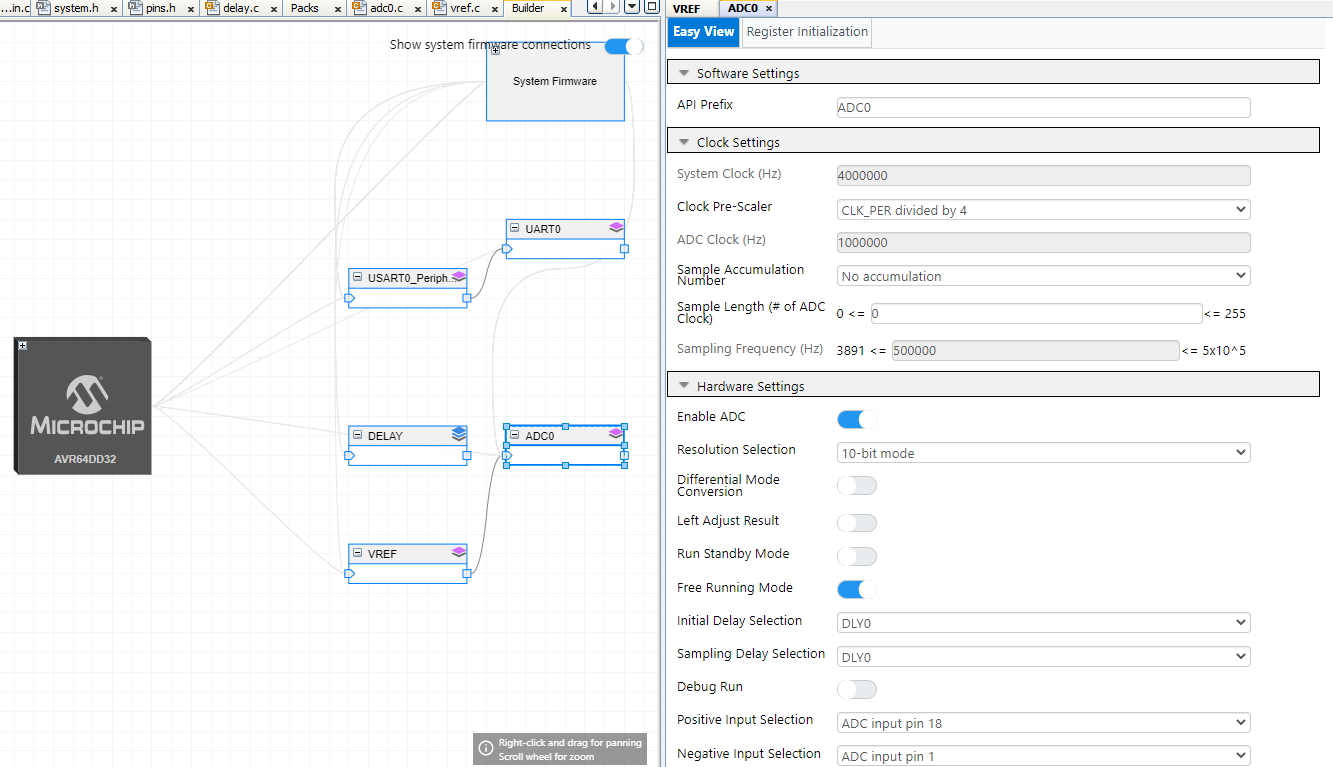Open Positive Input Selection dropdown

click(x=1043, y=723)
